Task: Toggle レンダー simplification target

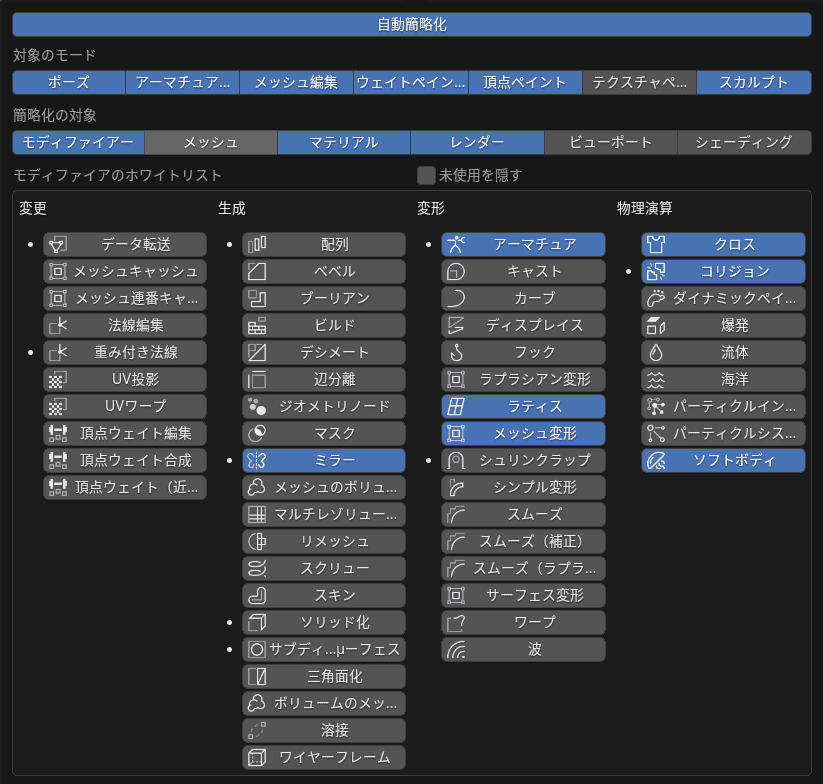Action: (x=477, y=142)
